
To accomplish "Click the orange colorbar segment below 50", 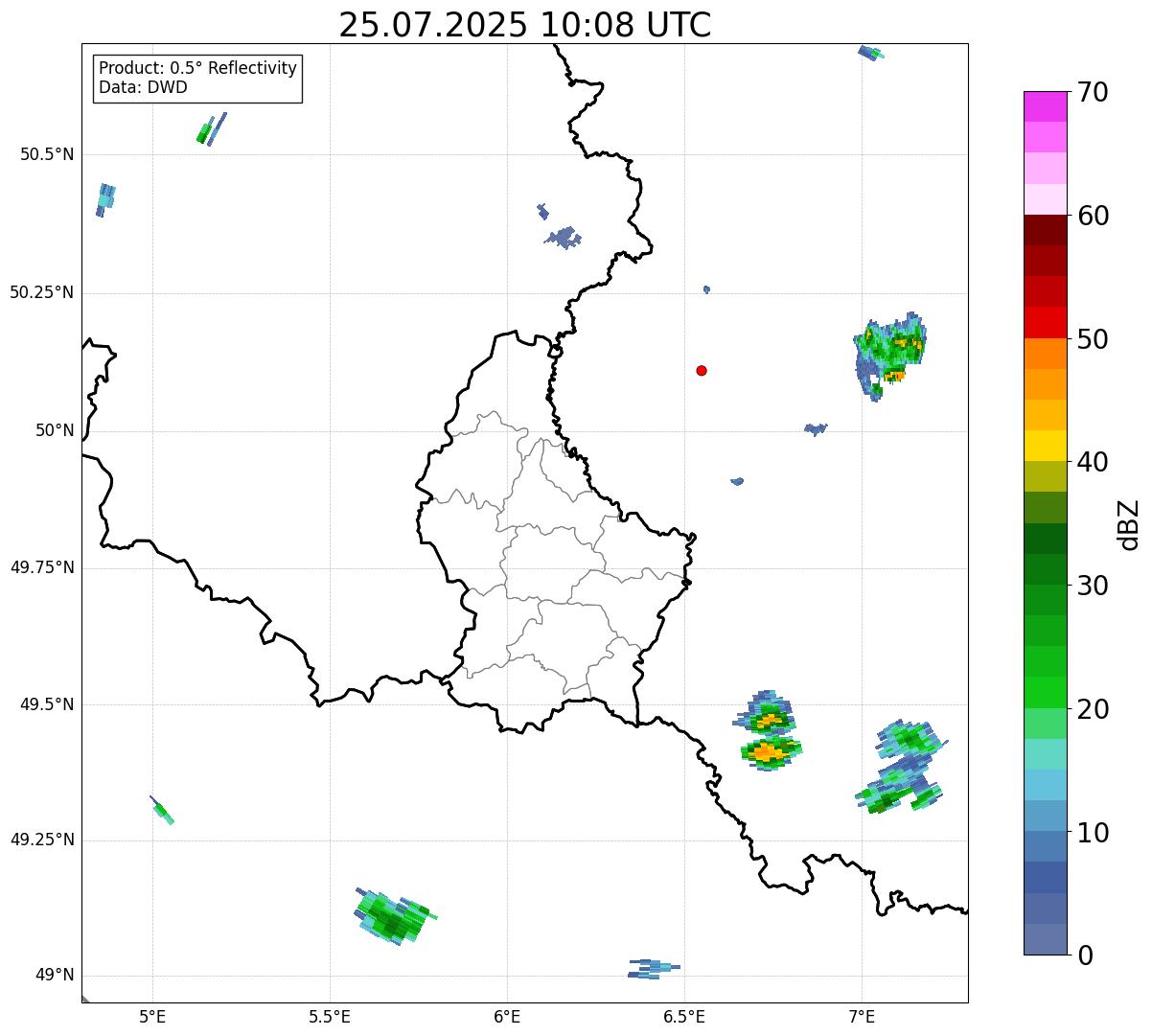I will point(1046,354).
